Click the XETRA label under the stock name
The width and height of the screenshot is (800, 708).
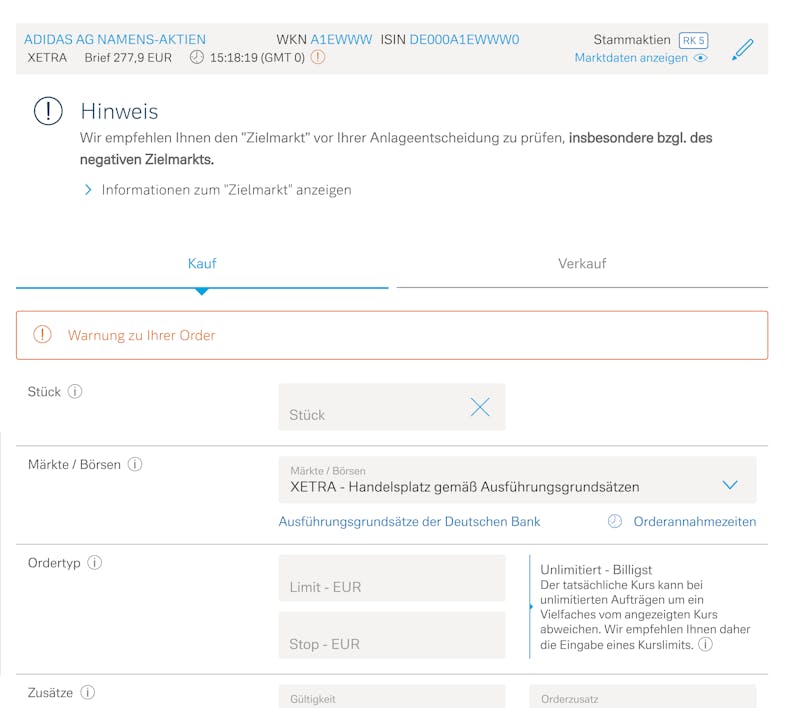click(47, 58)
